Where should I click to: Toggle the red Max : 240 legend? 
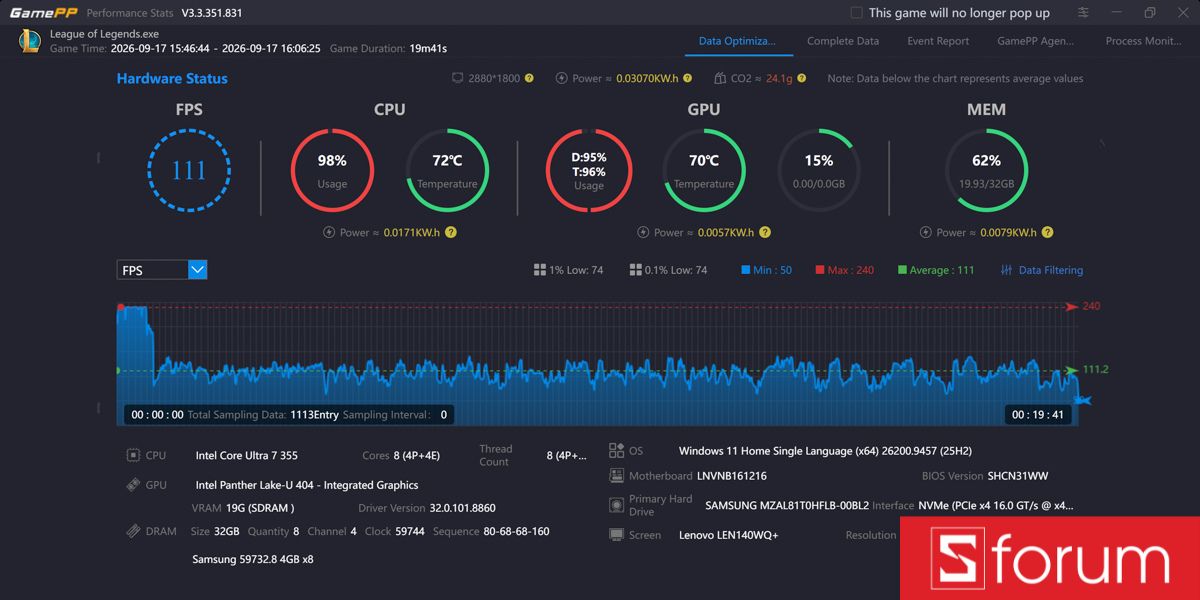click(844, 270)
